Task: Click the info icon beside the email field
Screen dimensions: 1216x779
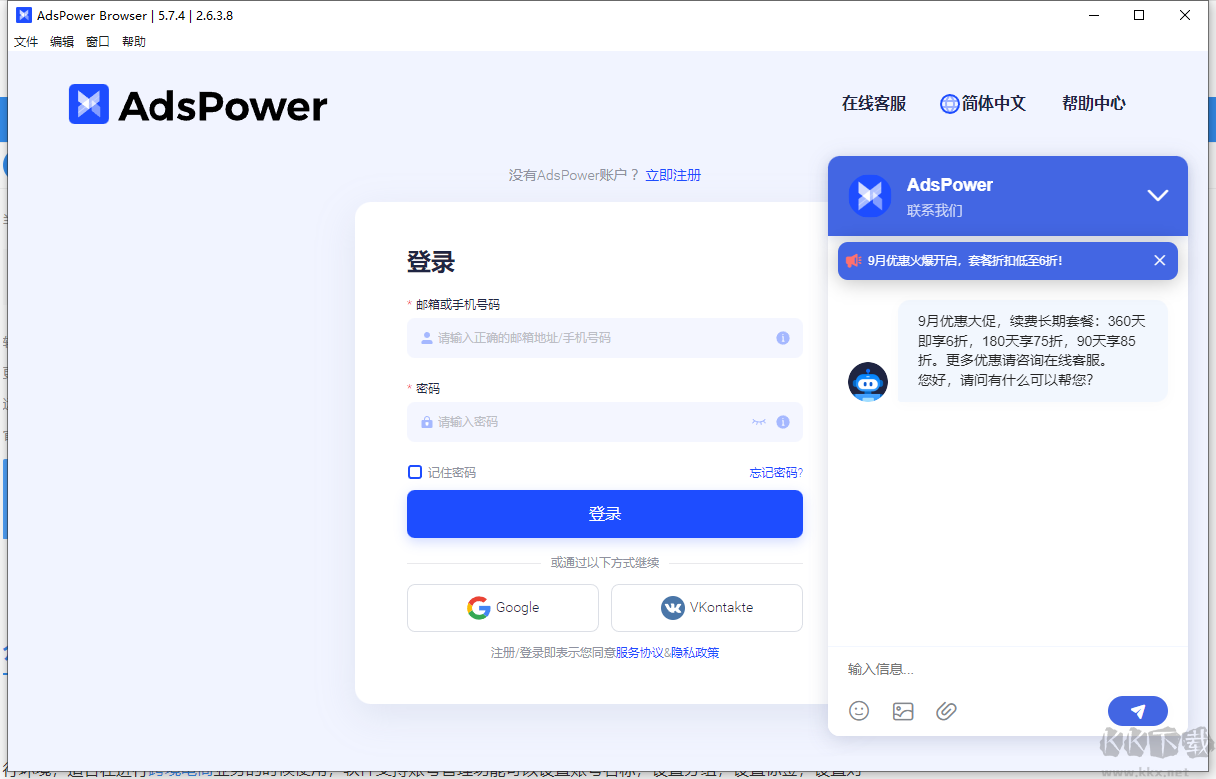Action: tap(783, 338)
